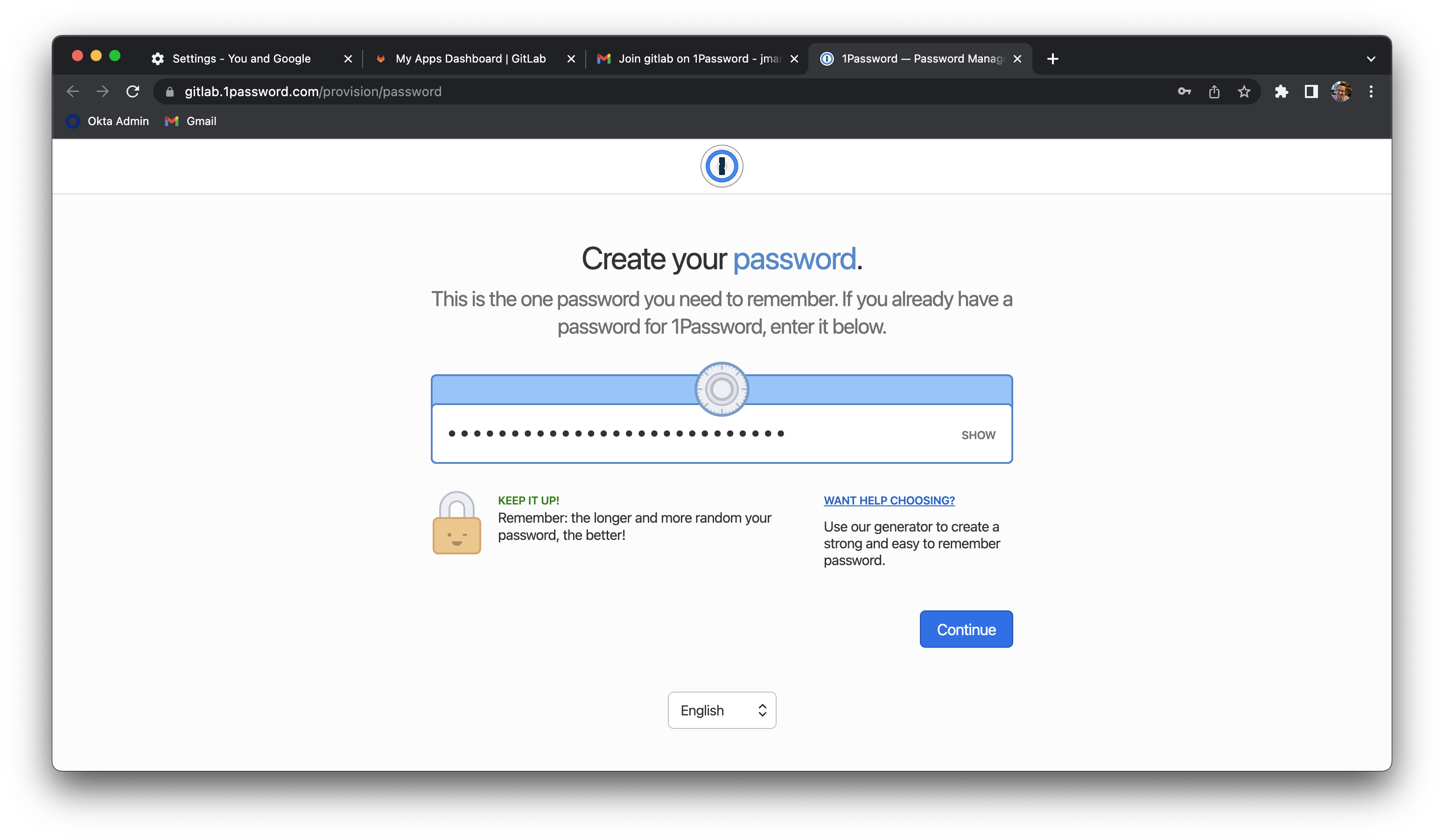Screen dimensions: 1444x840
Task: Bookmark this page with the star icon
Action: (x=1244, y=91)
